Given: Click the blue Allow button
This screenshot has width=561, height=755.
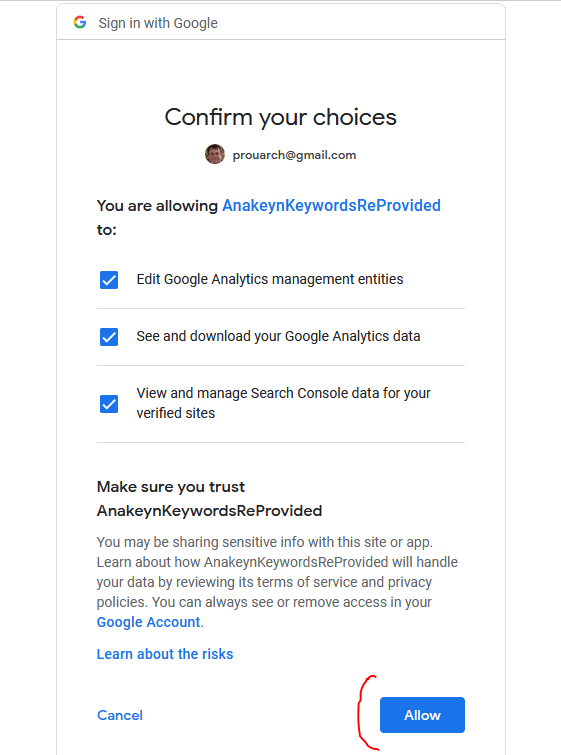Looking at the screenshot, I should (x=422, y=715).
